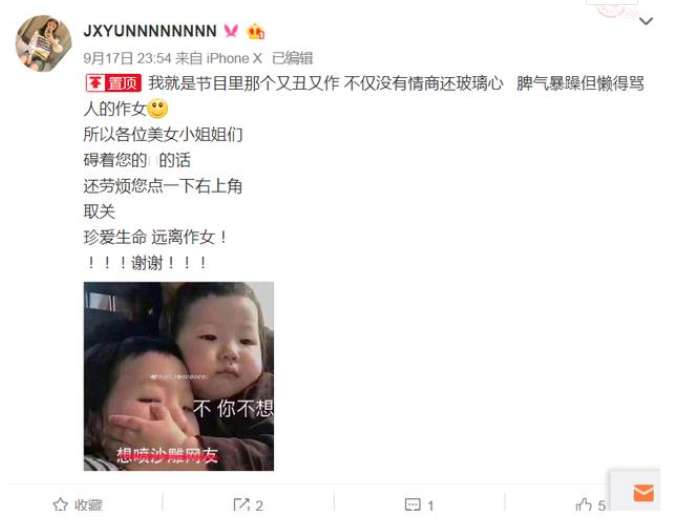Click the smiley emoji in the post
This screenshot has width=682, height=524.
click(157, 109)
